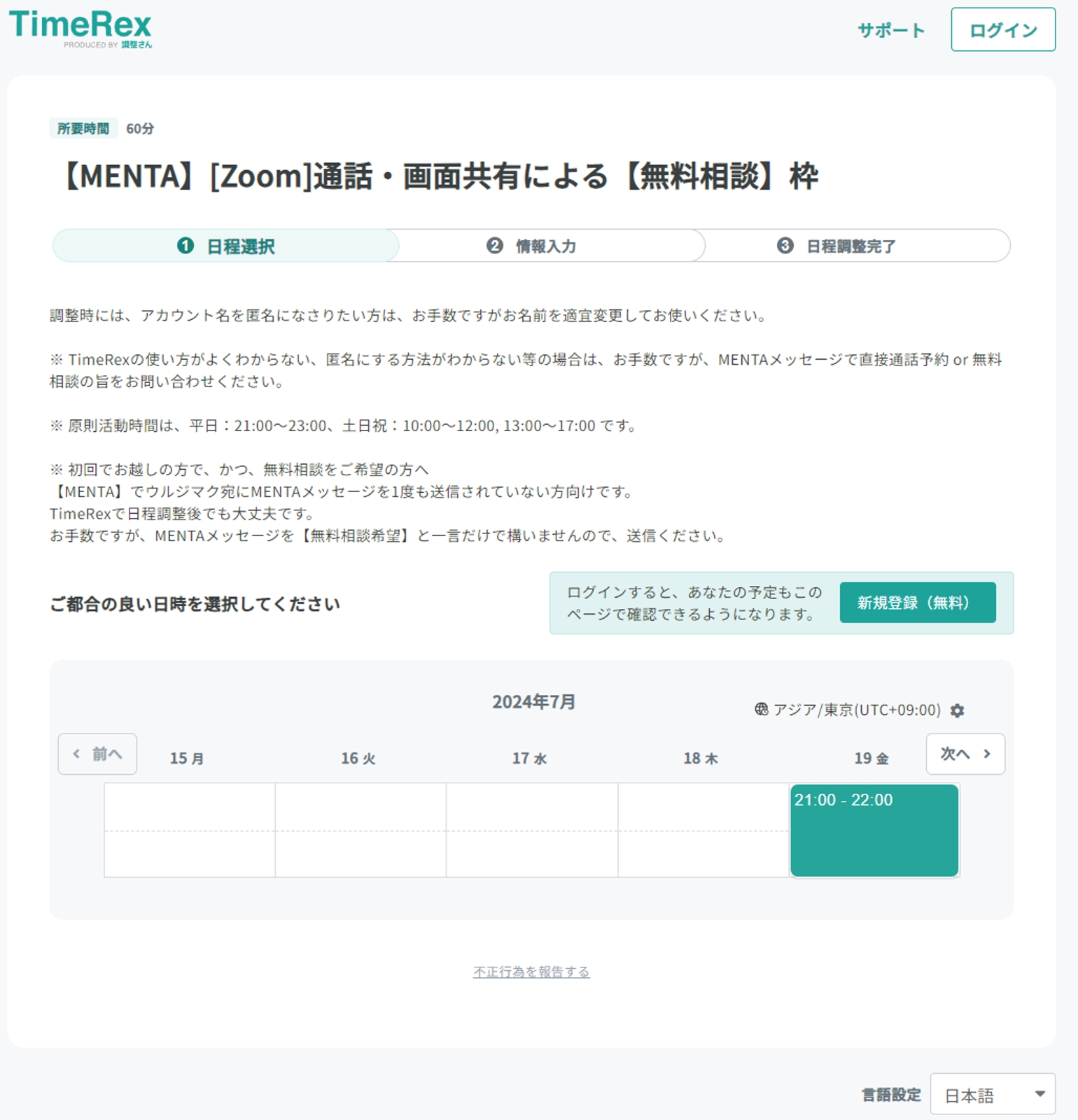Screen dimensions: 1078x1120
Task: Click the 言語設定 label
Action: coord(891,1095)
